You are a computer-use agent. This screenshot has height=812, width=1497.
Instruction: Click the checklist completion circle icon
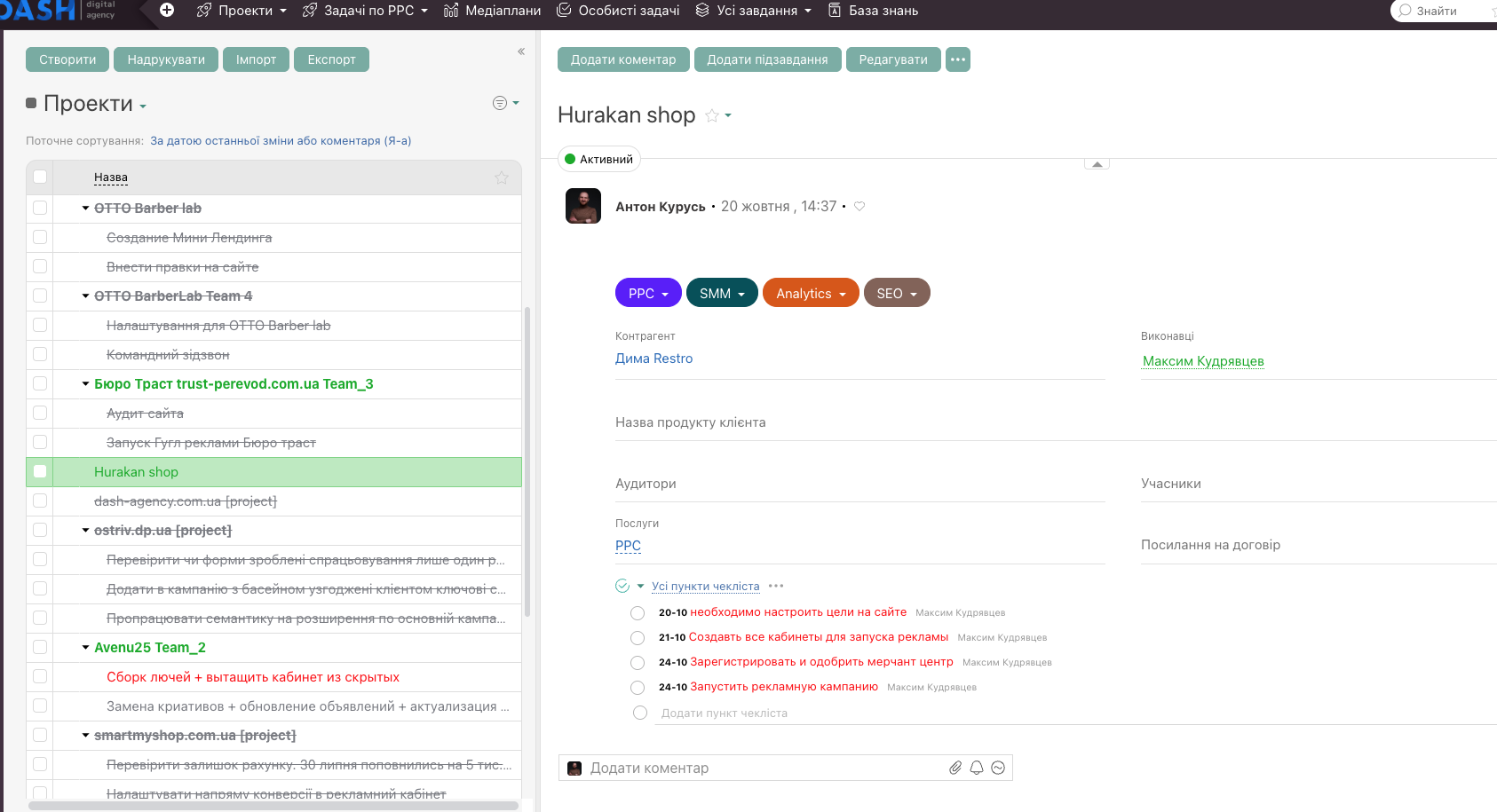[622, 586]
